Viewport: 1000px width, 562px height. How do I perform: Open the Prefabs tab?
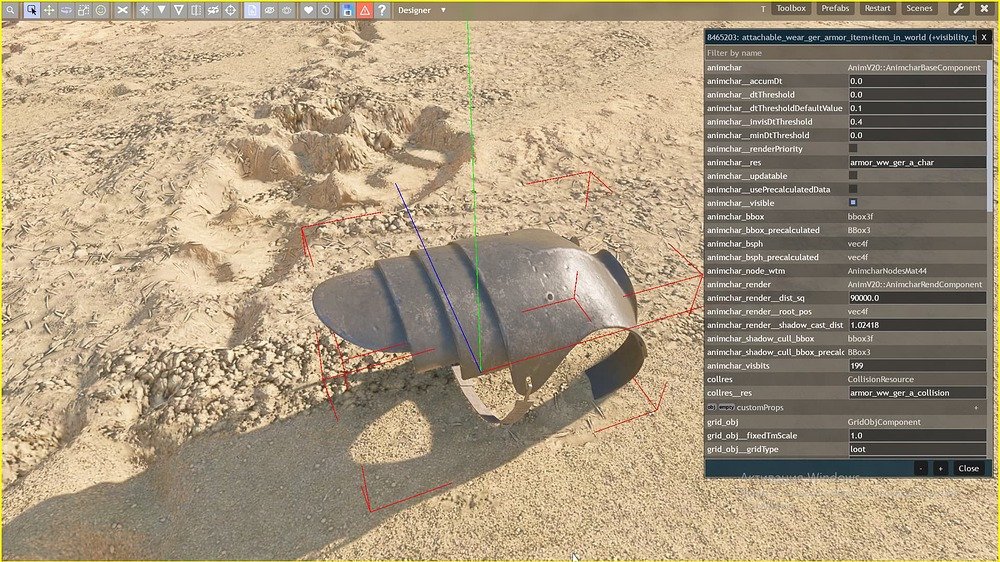(x=835, y=8)
